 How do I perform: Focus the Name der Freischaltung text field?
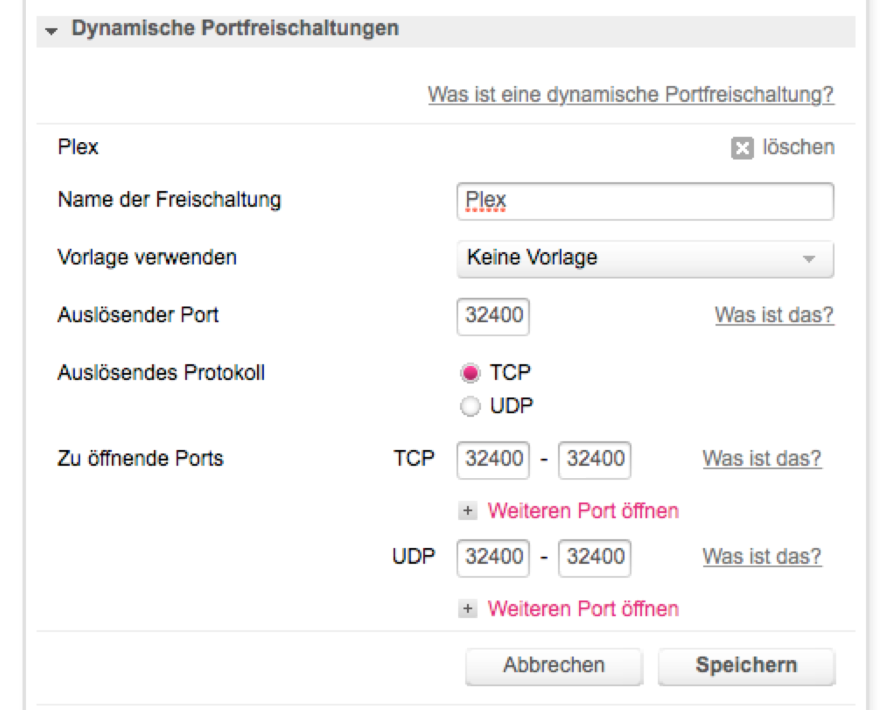tap(644, 200)
